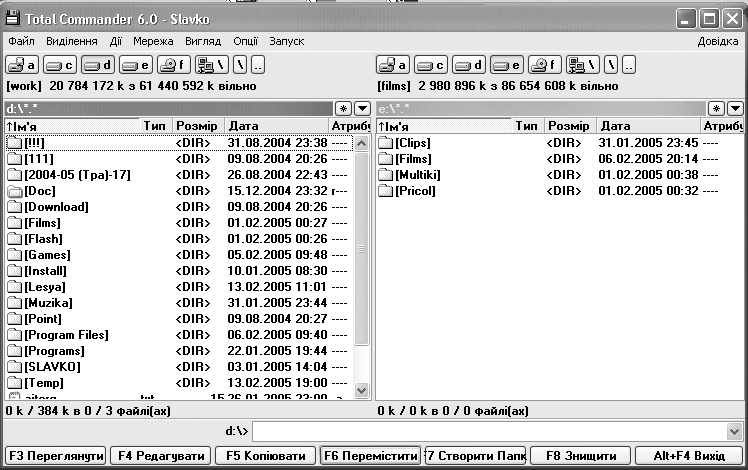The width and height of the screenshot is (748, 470).
Task: Open the Файл menu
Action: click(x=21, y=42)
